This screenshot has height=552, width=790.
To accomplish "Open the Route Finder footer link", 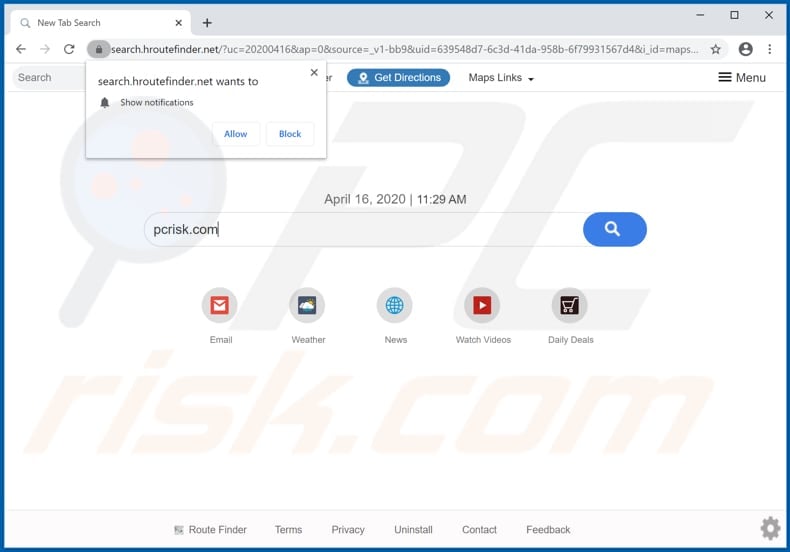I will pos(211,529).
